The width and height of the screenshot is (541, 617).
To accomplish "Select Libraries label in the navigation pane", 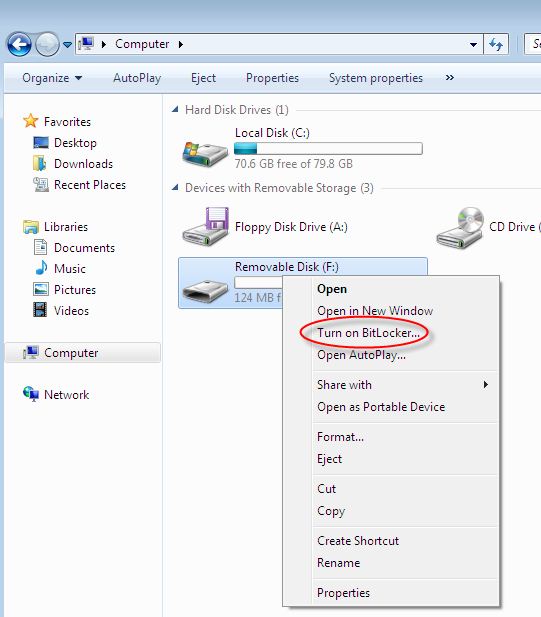I will 66,227.
